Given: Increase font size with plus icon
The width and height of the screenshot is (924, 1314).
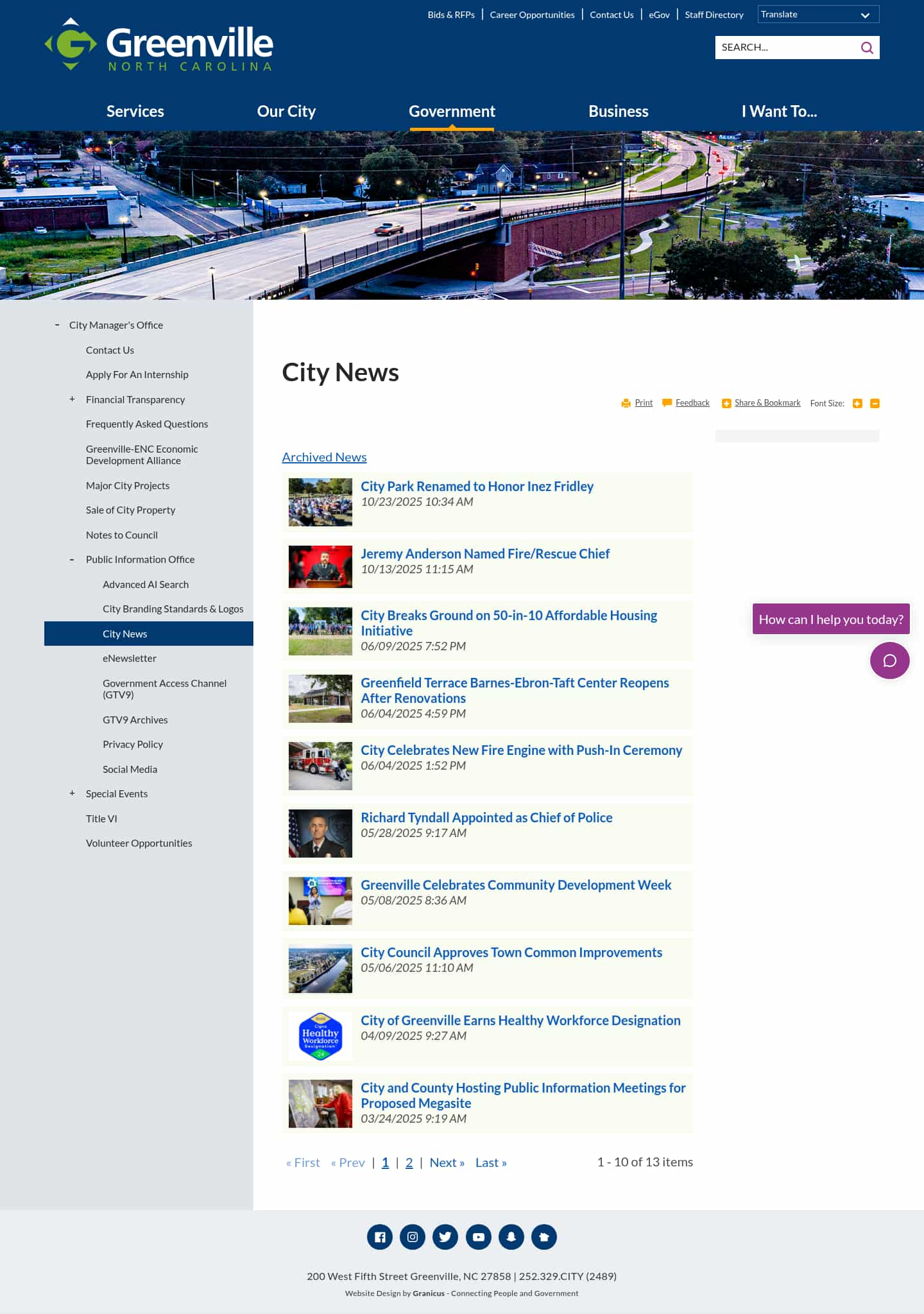Looking at the screenshot, I should click(x=857, y=403).
